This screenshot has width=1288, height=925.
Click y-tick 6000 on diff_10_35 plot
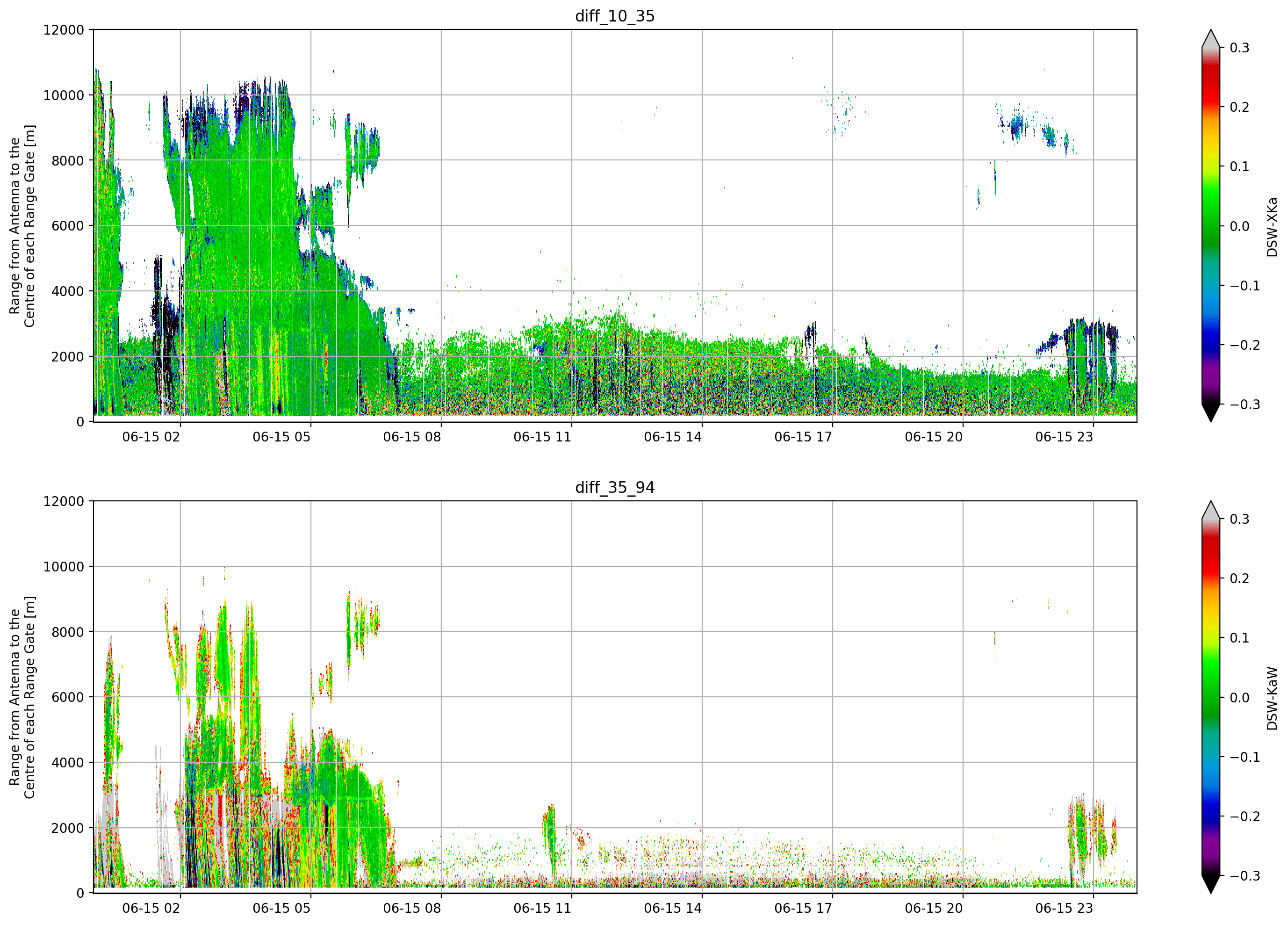pyautogui.click(x=68, y=226)
